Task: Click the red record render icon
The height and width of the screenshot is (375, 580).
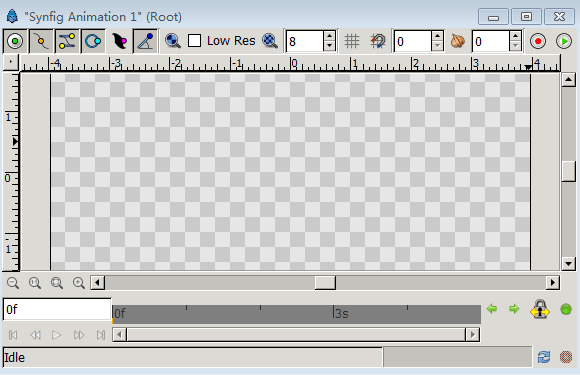Action: tap(538, 41)
